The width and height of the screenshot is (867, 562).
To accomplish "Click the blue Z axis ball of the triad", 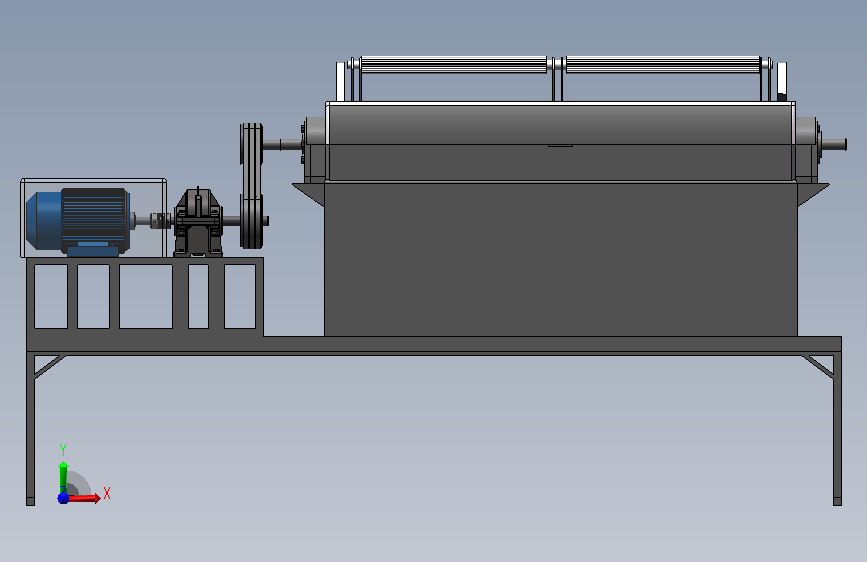I will (63, 498).
